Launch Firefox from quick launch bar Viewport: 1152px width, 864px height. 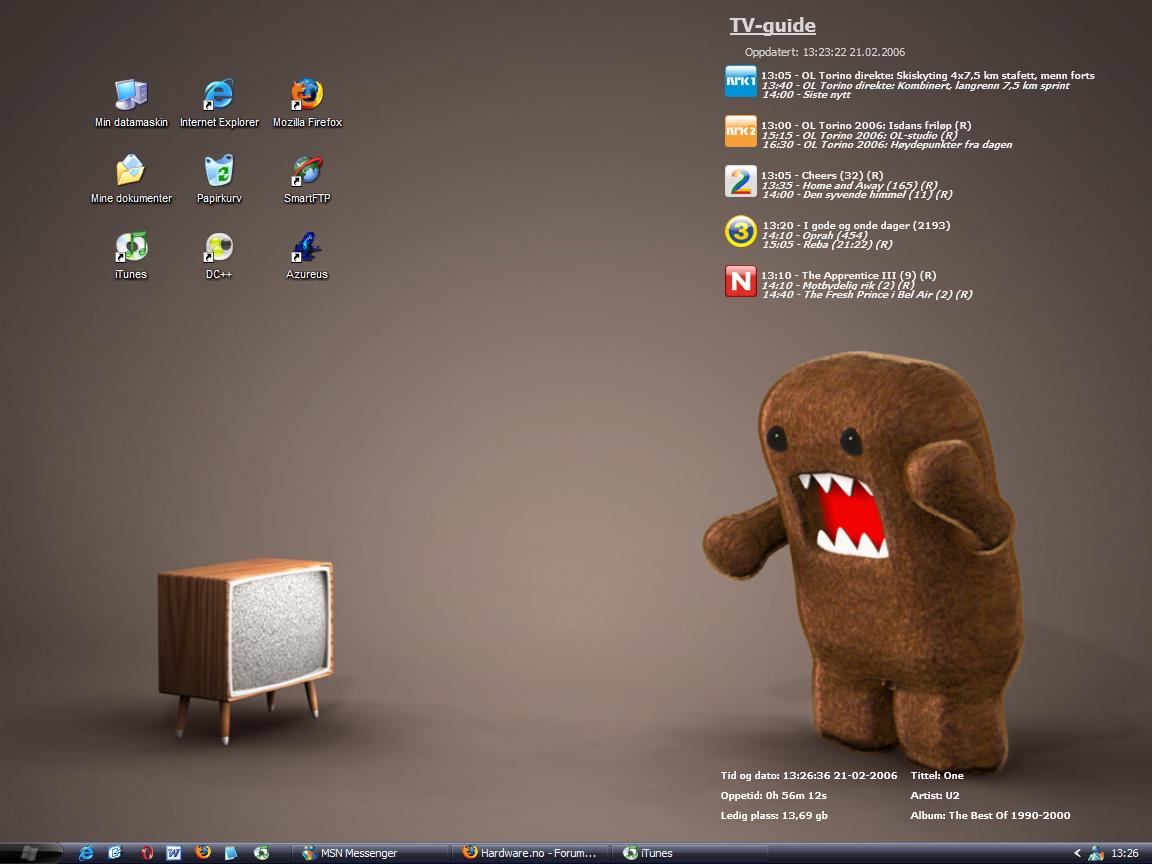[203, 852]
